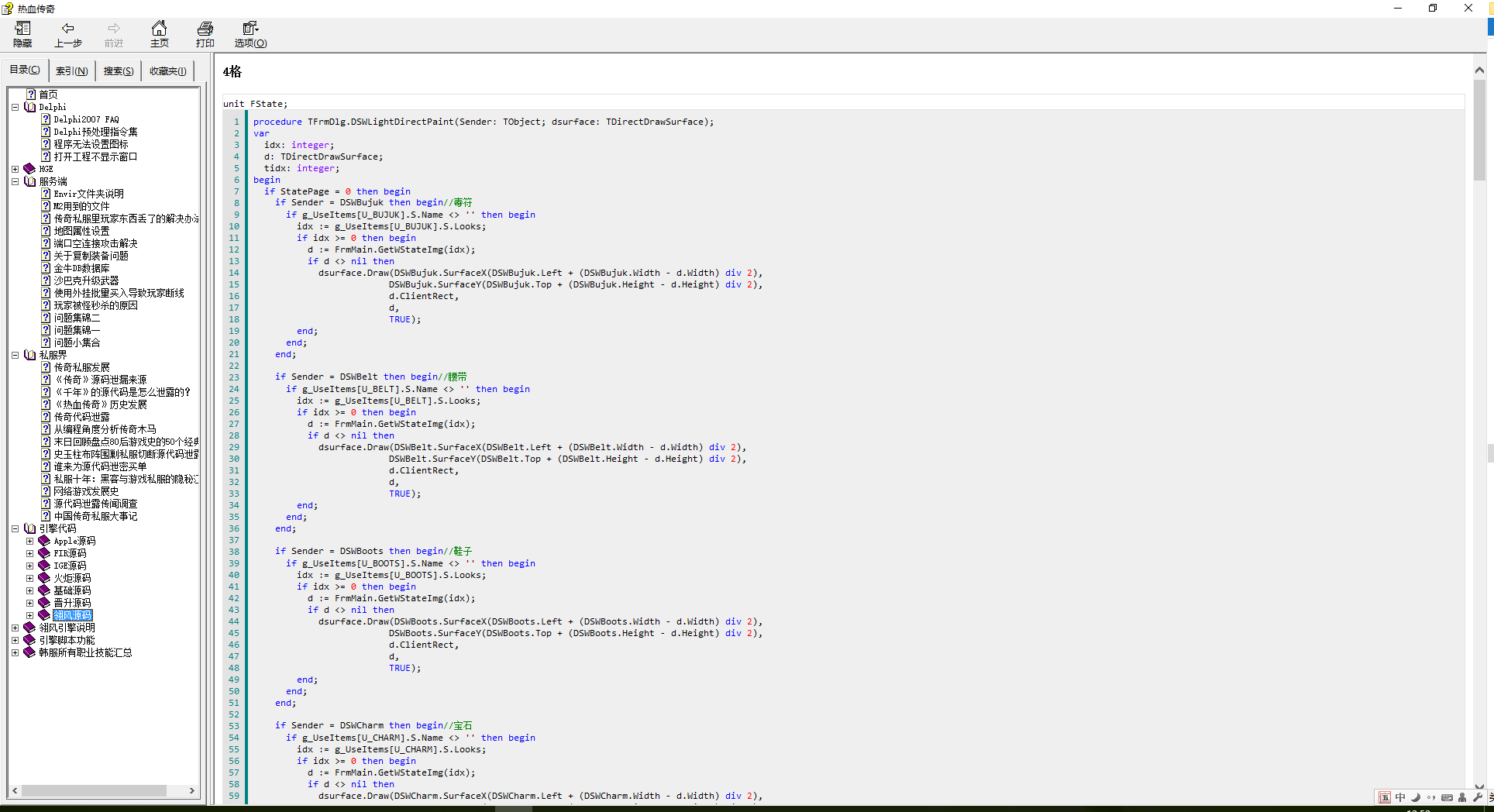Switch to the 索引(N) tab

click(71, 71)
